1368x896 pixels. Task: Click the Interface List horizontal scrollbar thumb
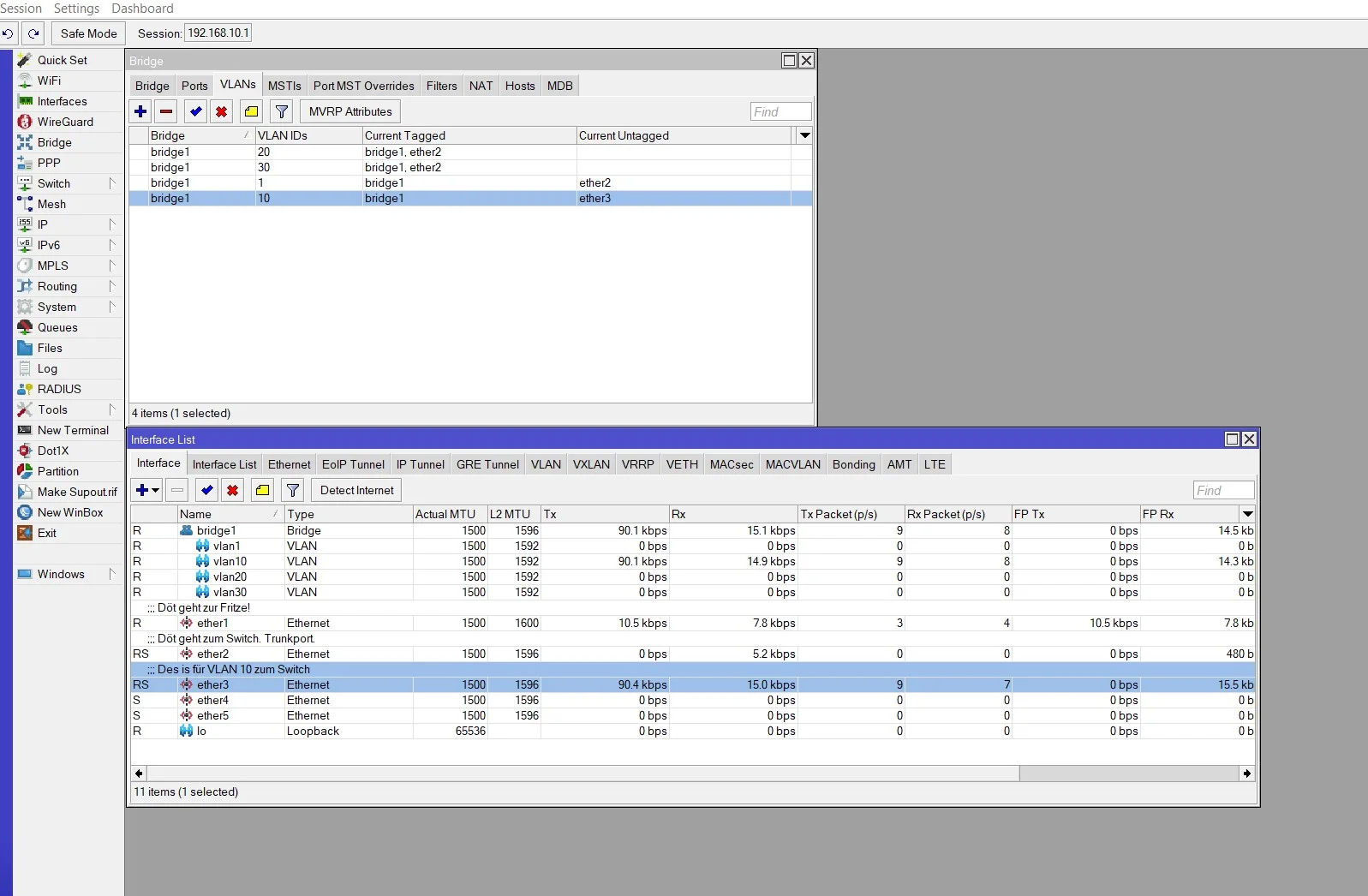click(582, 774)
